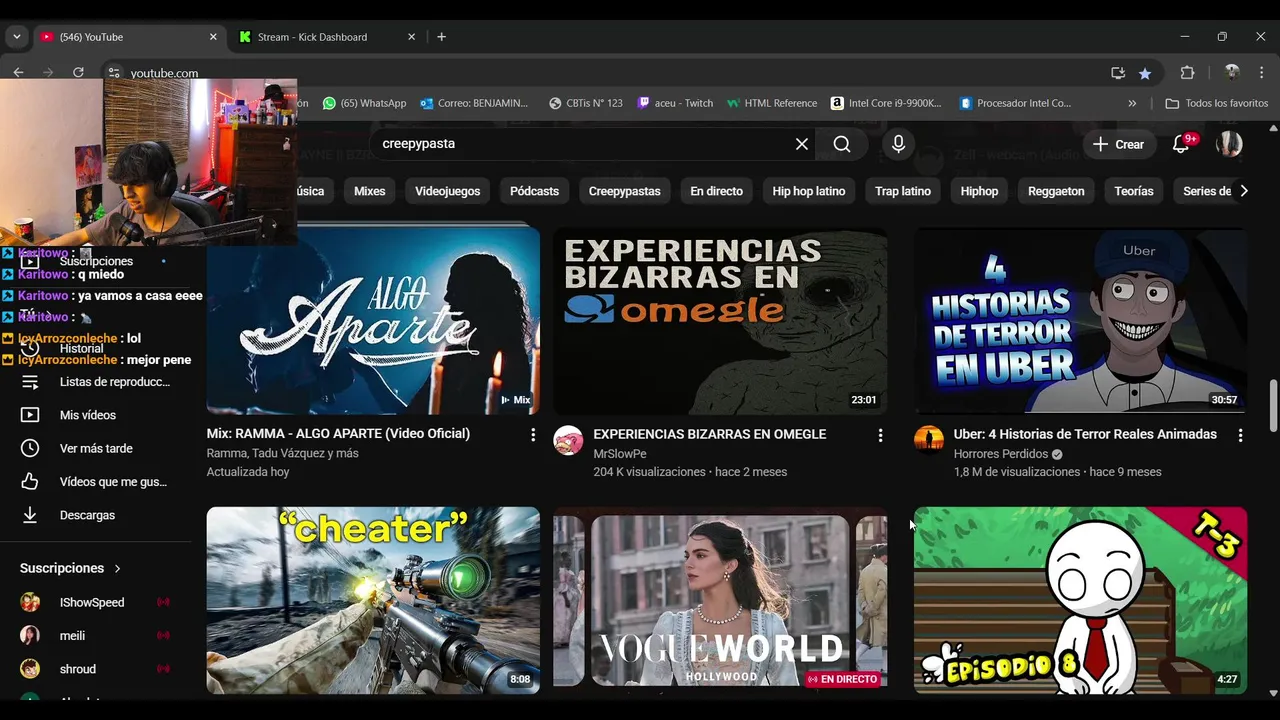Clear the creepypasta search text
The height and width of the screenshot is (720, 1280).
pyautogui.click(x=801, y=144)
